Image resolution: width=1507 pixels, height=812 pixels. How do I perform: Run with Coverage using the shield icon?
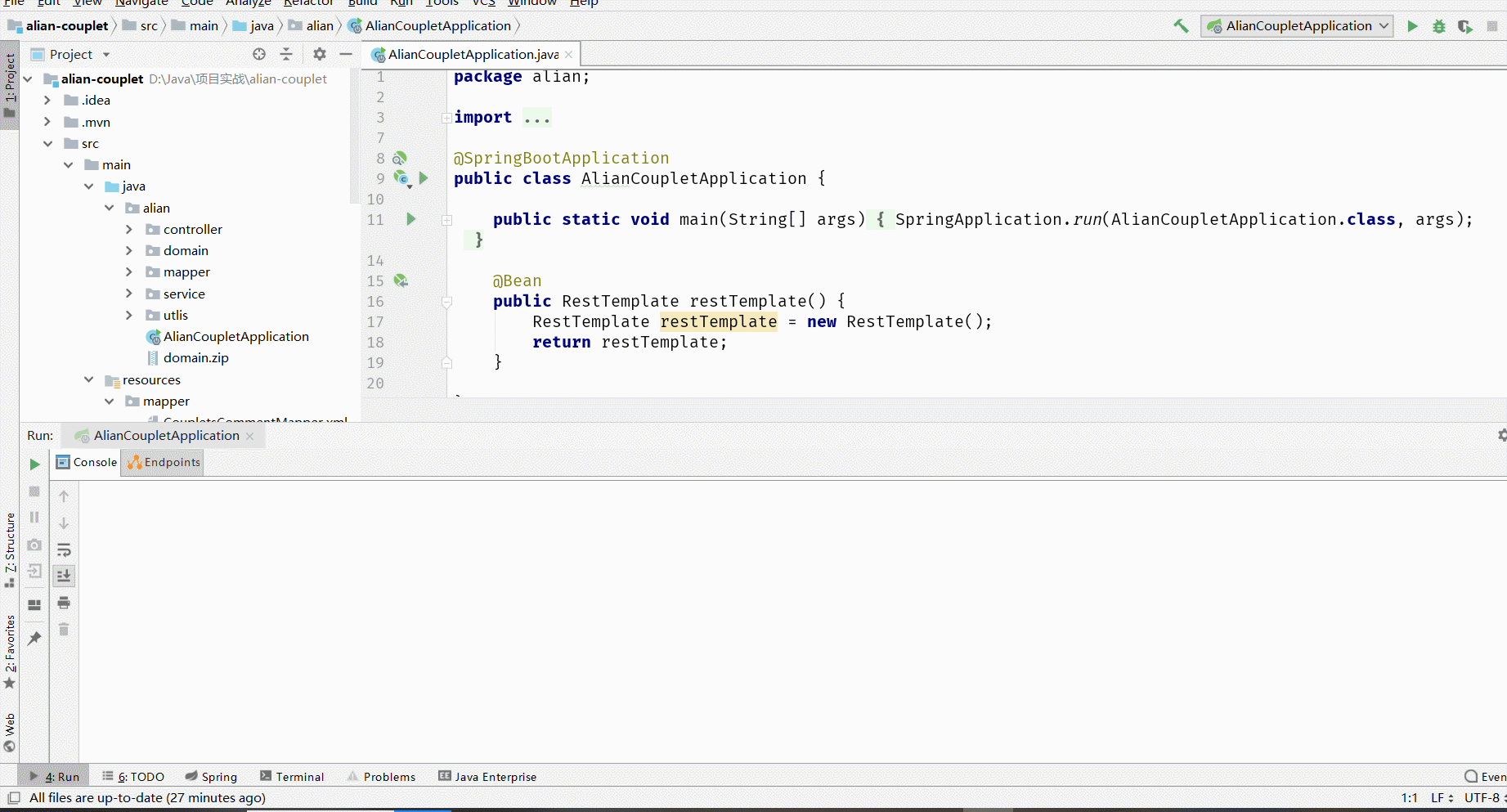pyautogui.click(x=1464, y=25)
